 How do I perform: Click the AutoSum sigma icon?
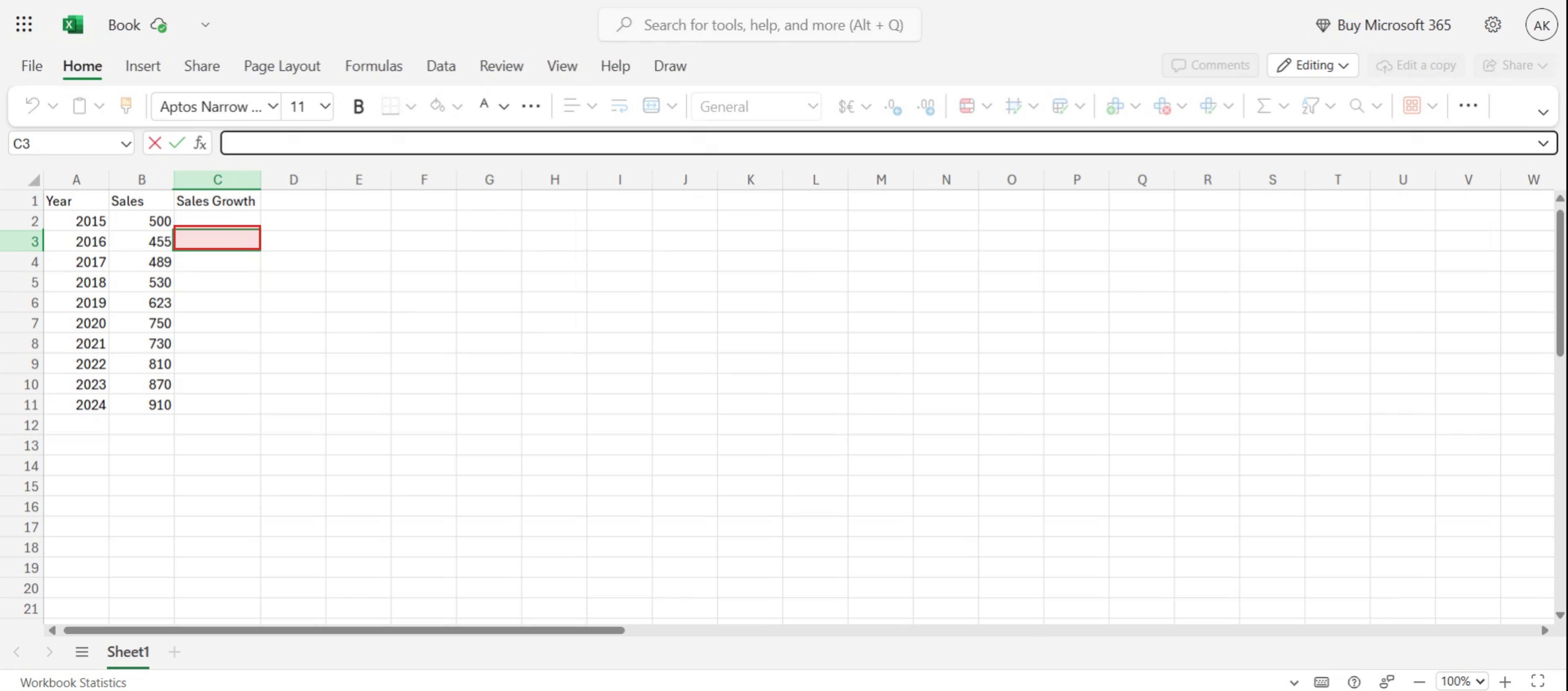pyautogui.click(x=1264, y=106)
